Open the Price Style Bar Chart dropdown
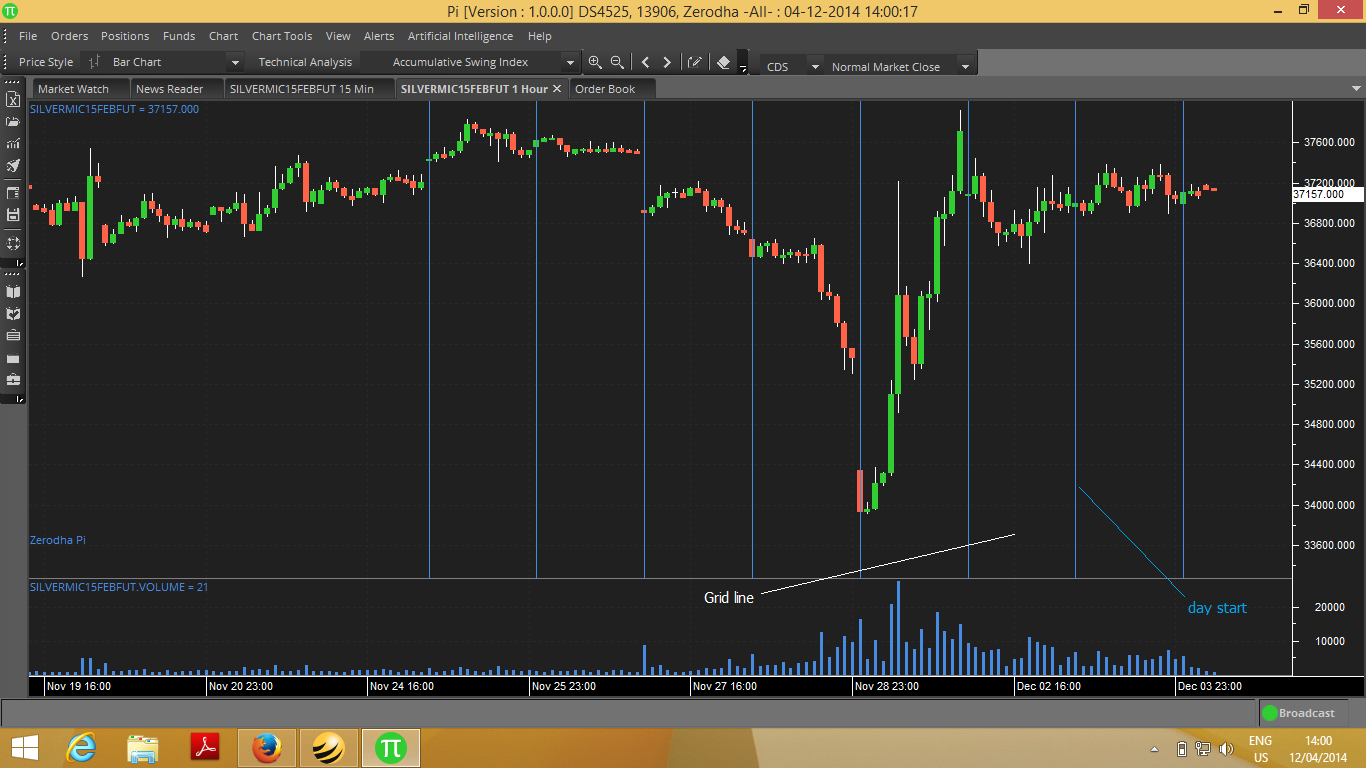Image resolution: width=1366 pixels, height=768 pixels. click(x=234, y=62)
